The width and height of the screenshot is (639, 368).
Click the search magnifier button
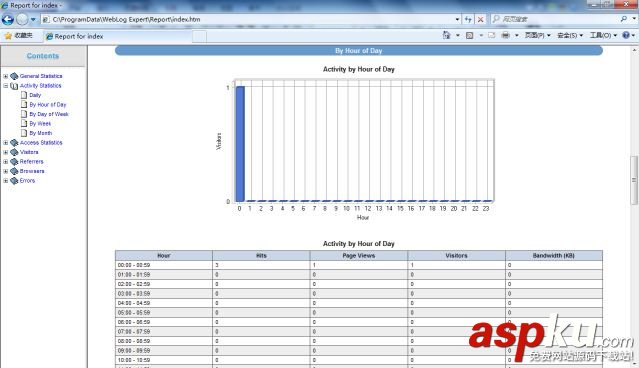624,19
